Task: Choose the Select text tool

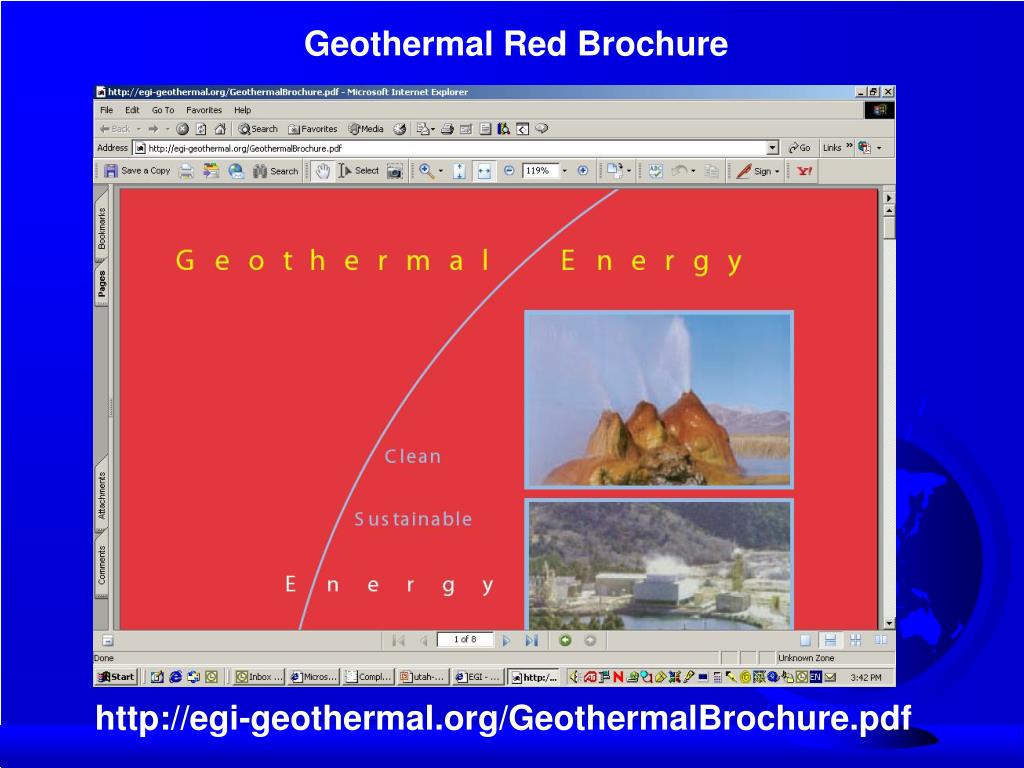Action: 359,171
